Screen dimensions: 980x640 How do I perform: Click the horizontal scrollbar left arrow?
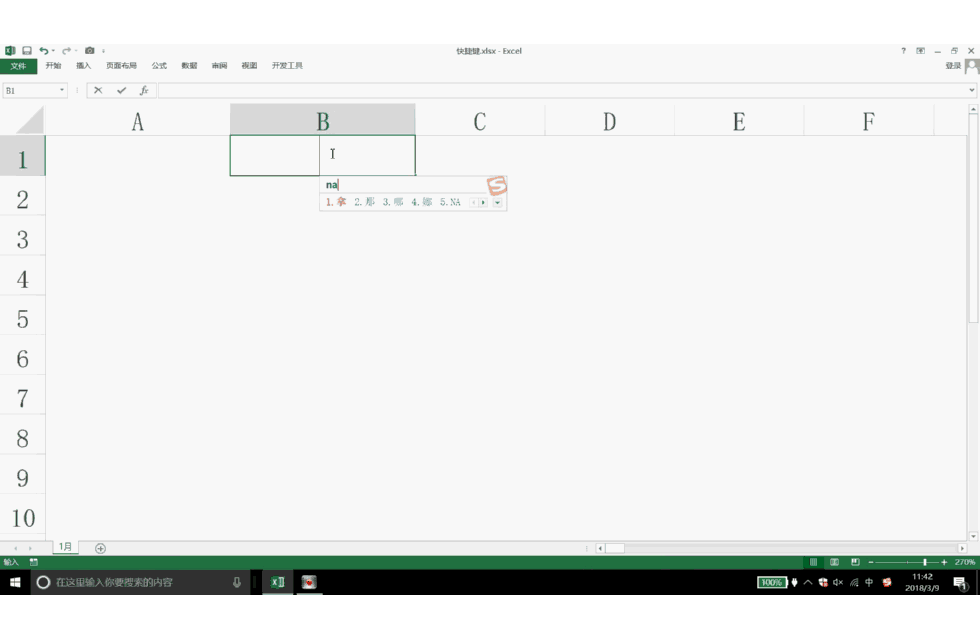click(600, 548)
